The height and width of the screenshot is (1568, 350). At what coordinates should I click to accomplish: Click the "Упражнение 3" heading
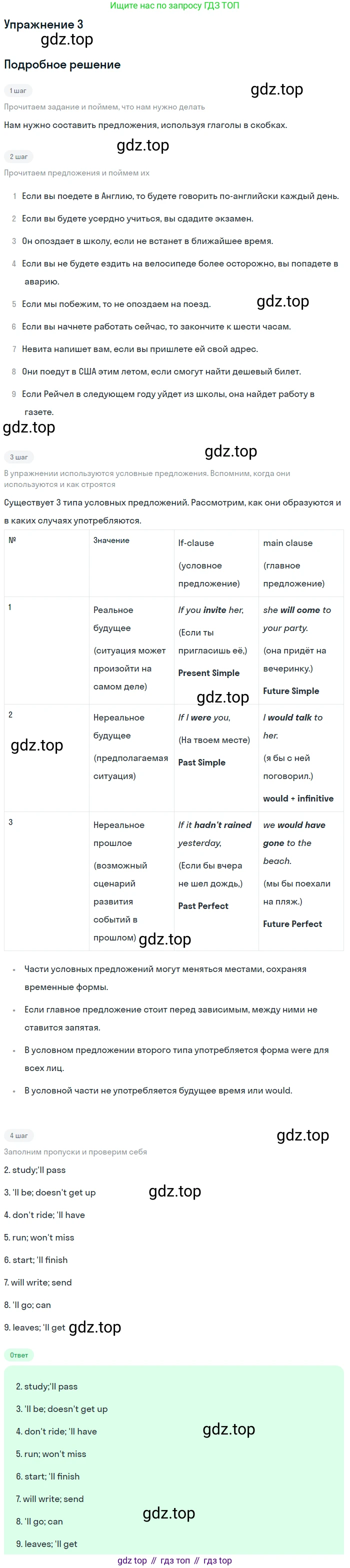(44, 24)
